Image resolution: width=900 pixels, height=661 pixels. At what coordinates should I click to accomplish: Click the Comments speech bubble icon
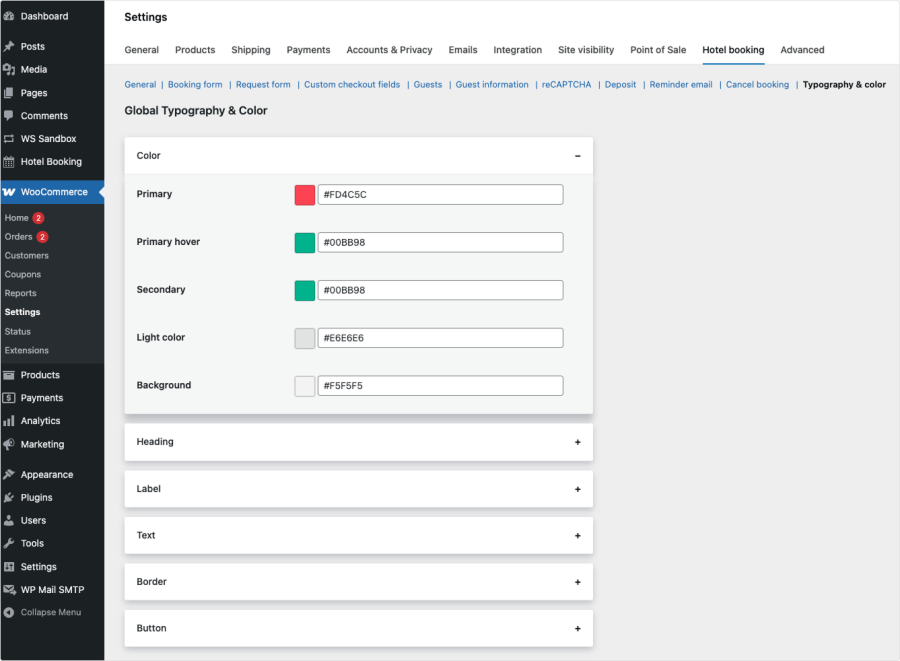(x=9, y=116)
